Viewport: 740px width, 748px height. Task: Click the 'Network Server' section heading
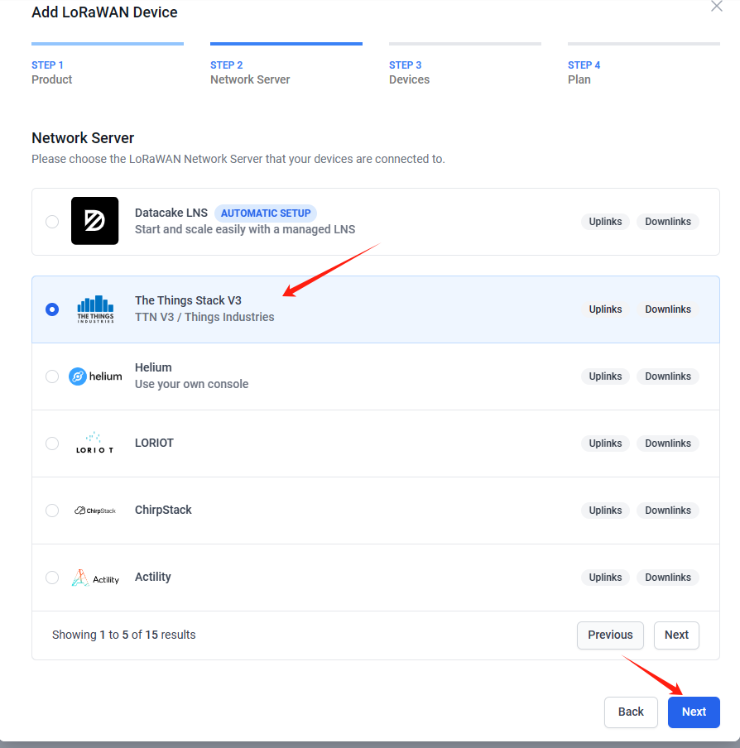coord(83,138)
